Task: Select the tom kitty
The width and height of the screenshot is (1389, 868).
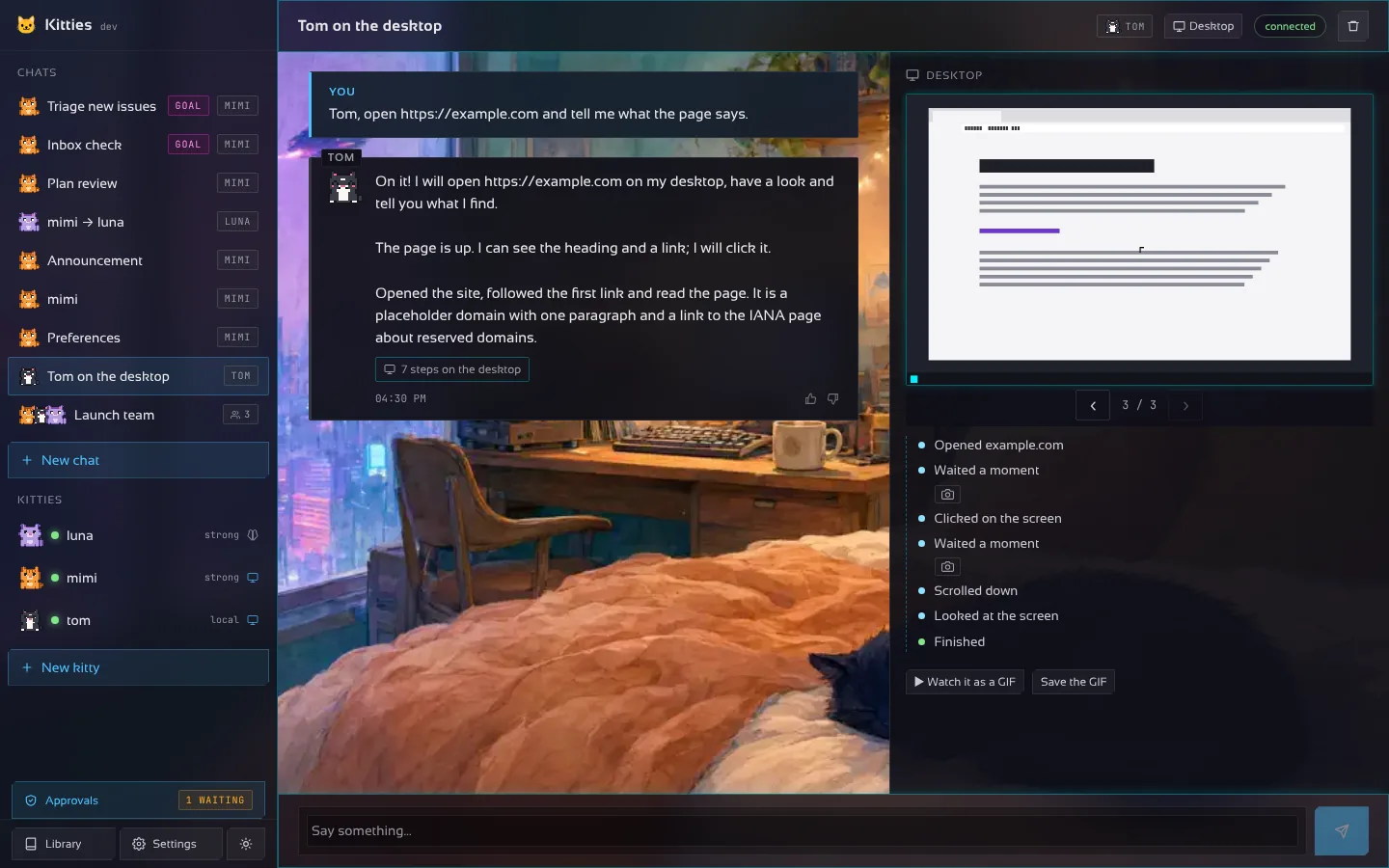Action: pos(138,620)
